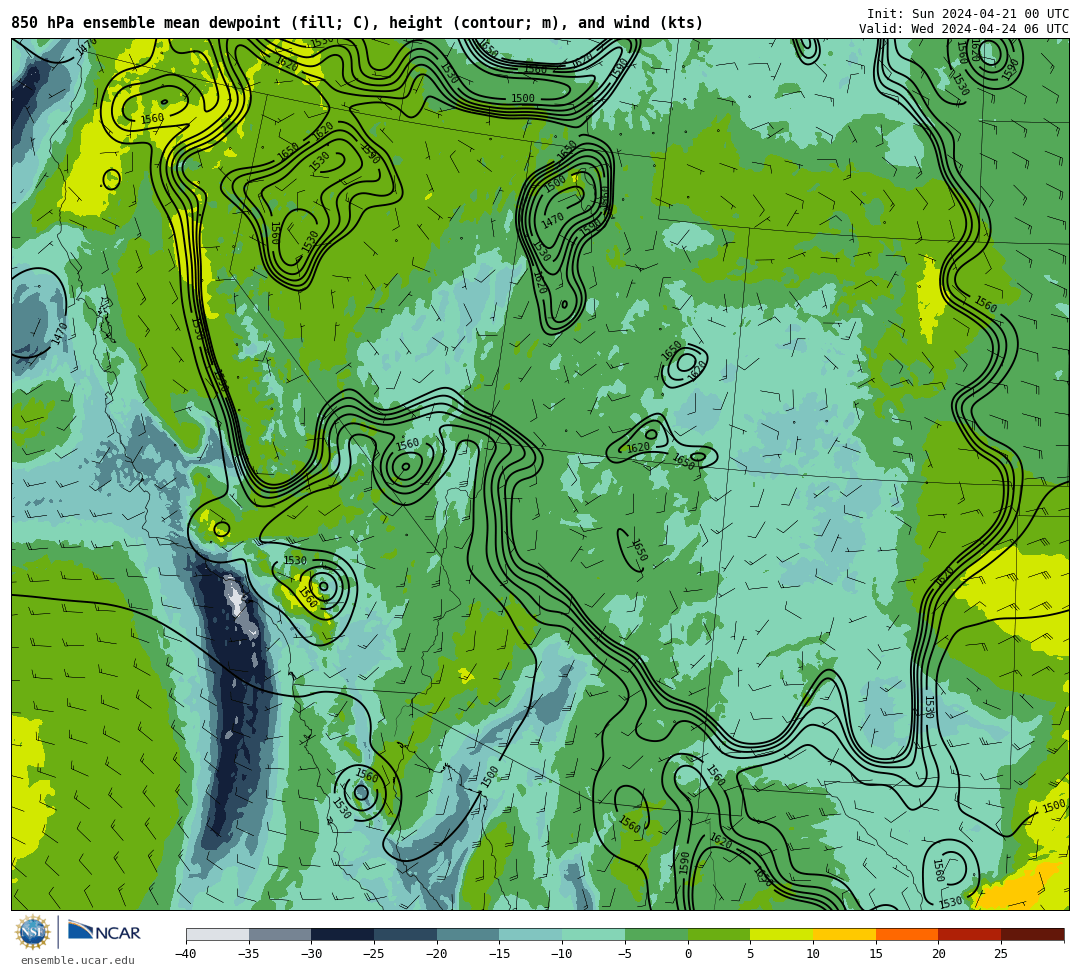Image resolution: width=1080 pixels, height=973 pixels.
Task: Click the 1470 label inside the closed low contour
Action: point(552,220)
